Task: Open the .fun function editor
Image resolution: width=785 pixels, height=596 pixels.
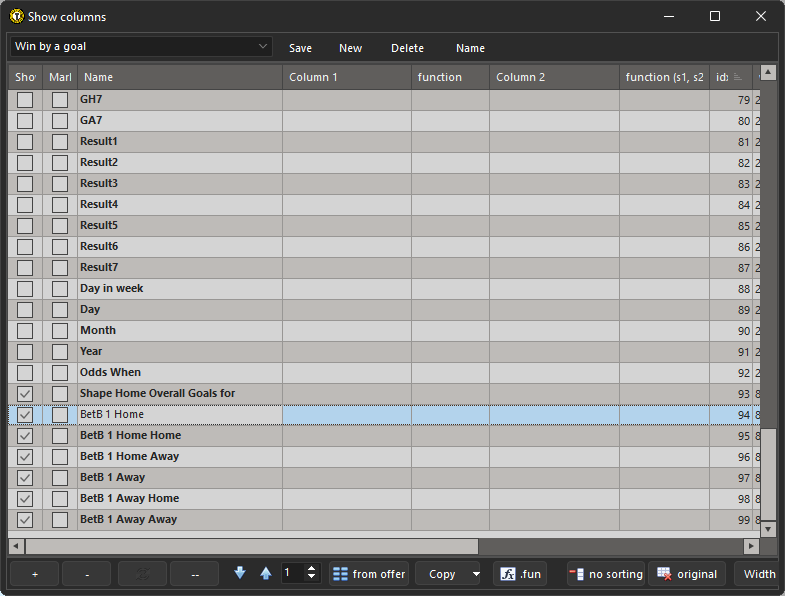Action: [x=520, y=574]
